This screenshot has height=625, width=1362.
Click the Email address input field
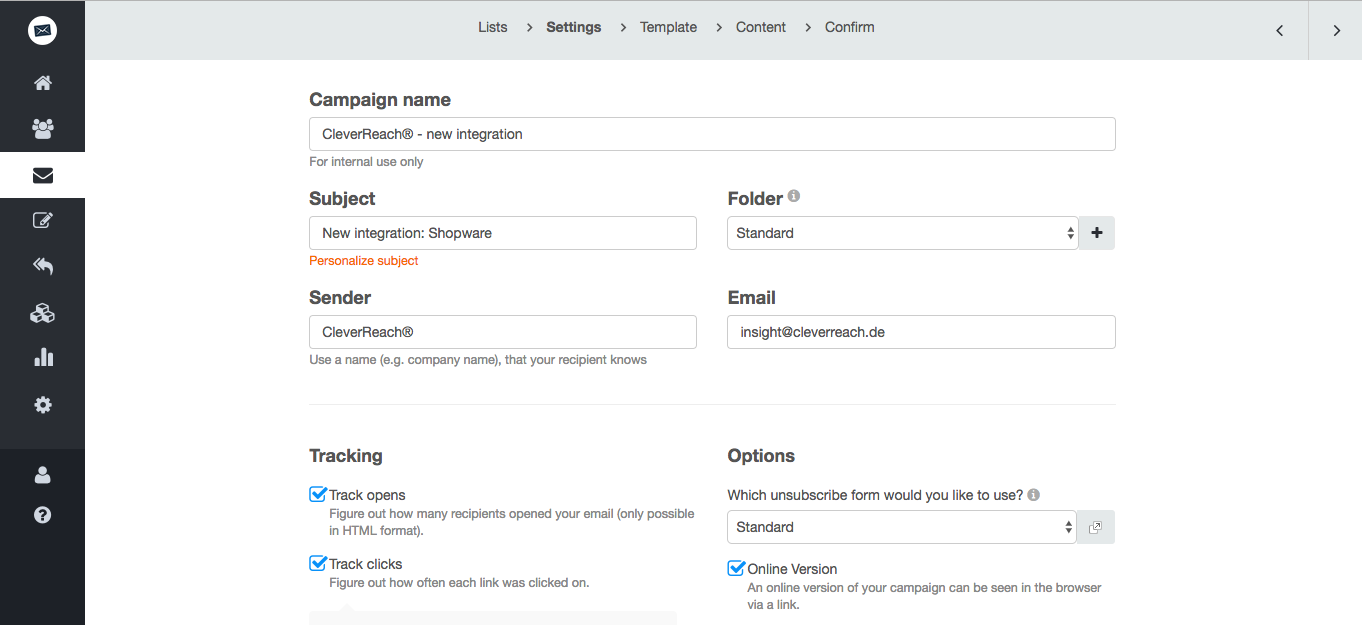click(921, 332)
